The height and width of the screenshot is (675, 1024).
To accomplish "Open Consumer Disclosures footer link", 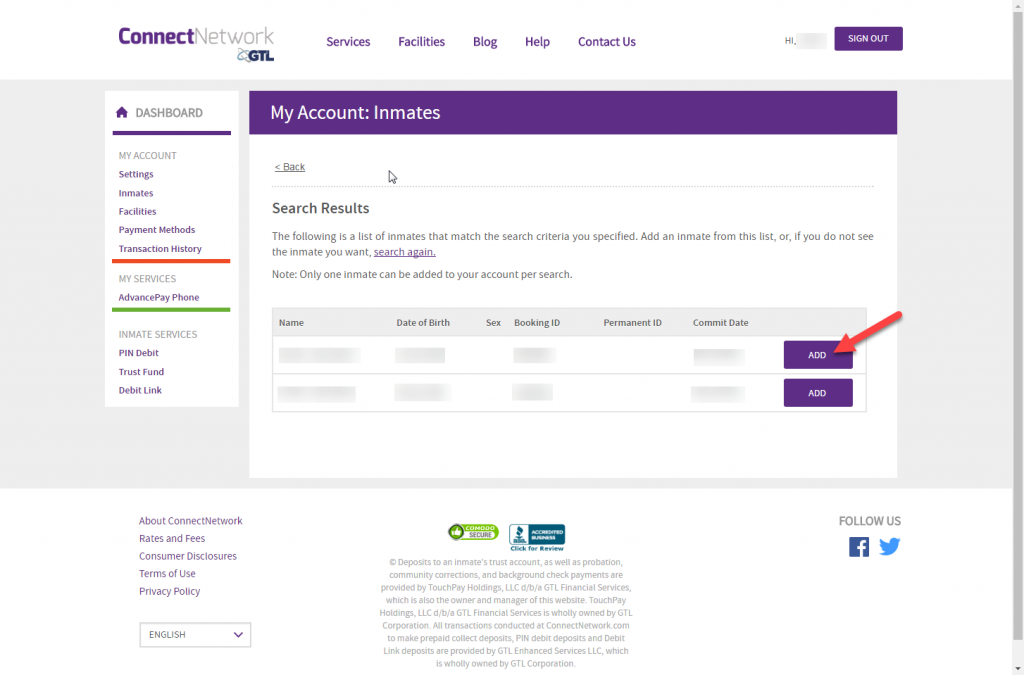I will pos(188,556).
